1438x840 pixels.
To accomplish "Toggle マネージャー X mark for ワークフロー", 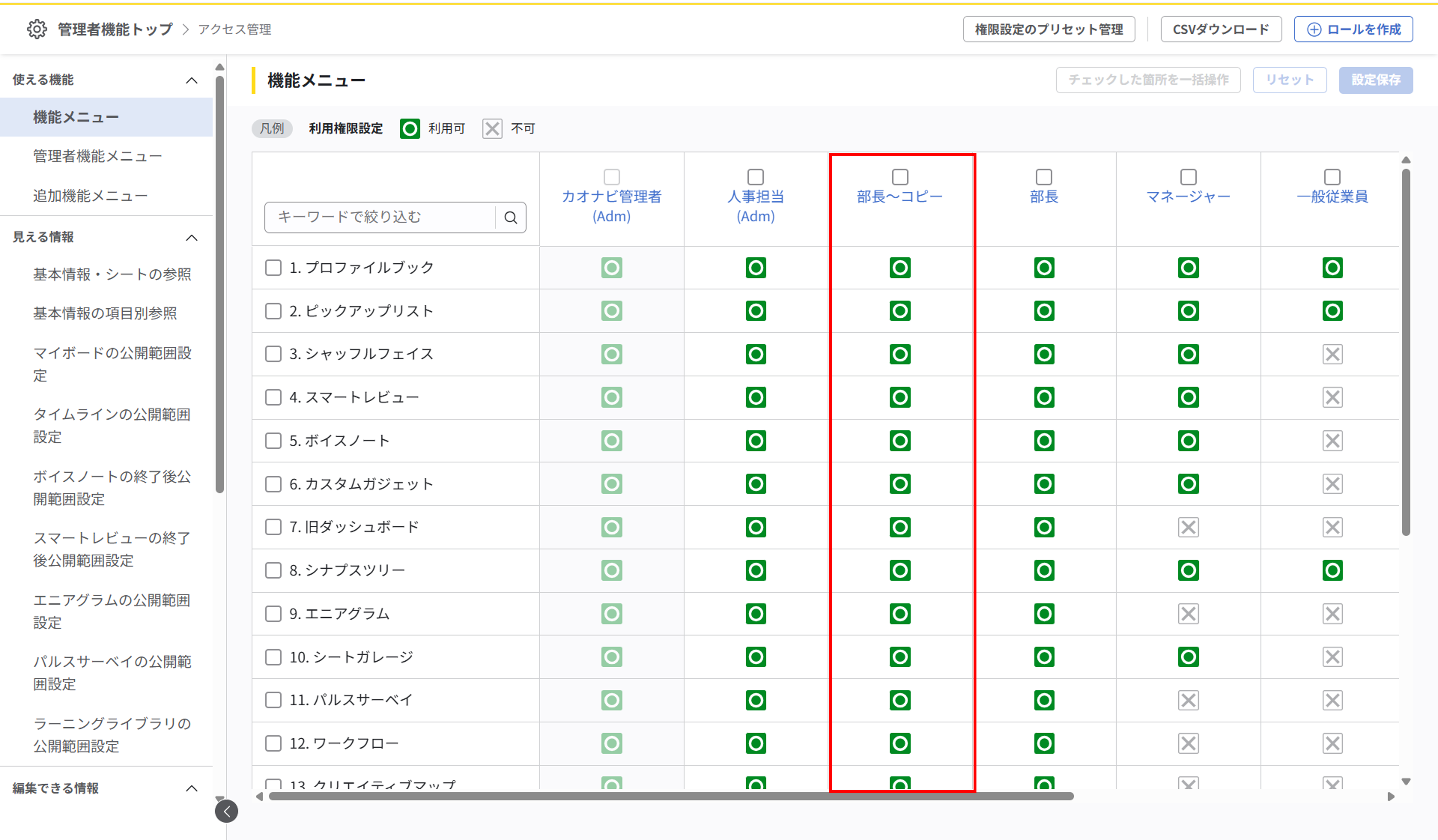I will [1188, 743].
